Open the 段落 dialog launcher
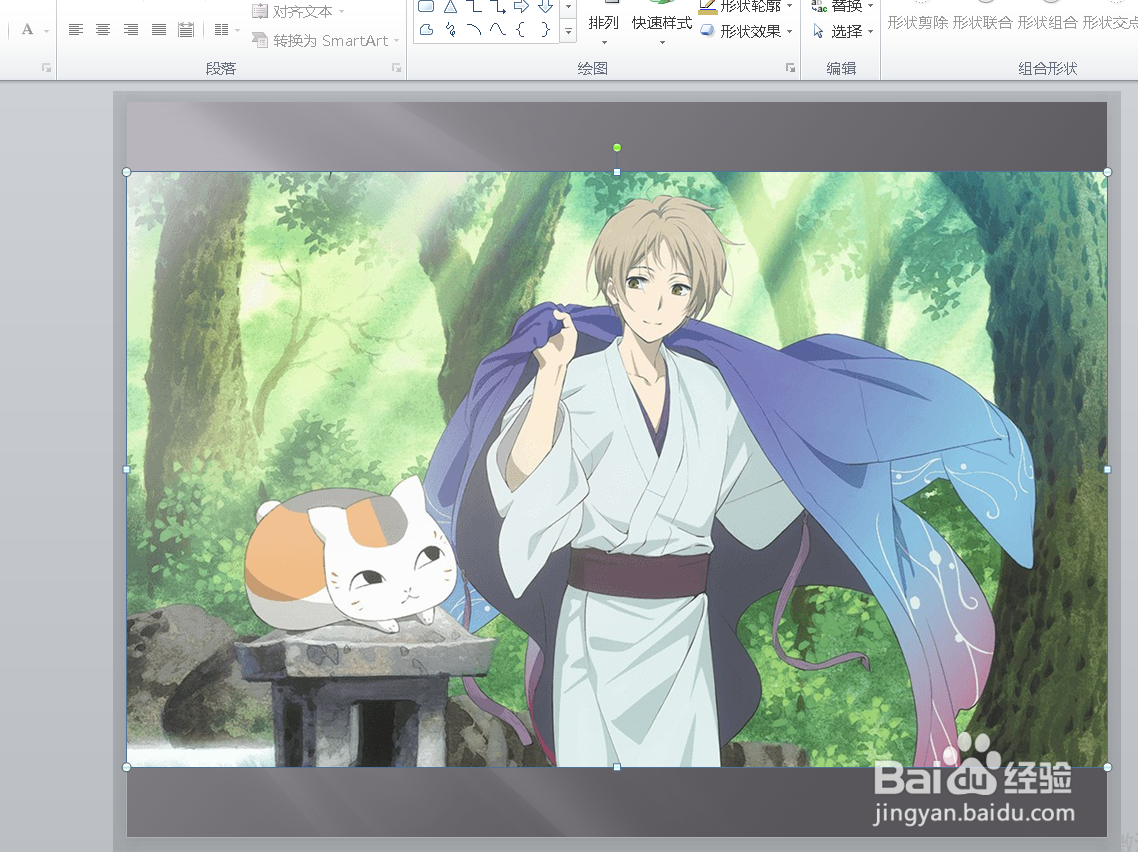This screenshot has width=1138, height=852. pyautogui.click(x=396, y=68)
